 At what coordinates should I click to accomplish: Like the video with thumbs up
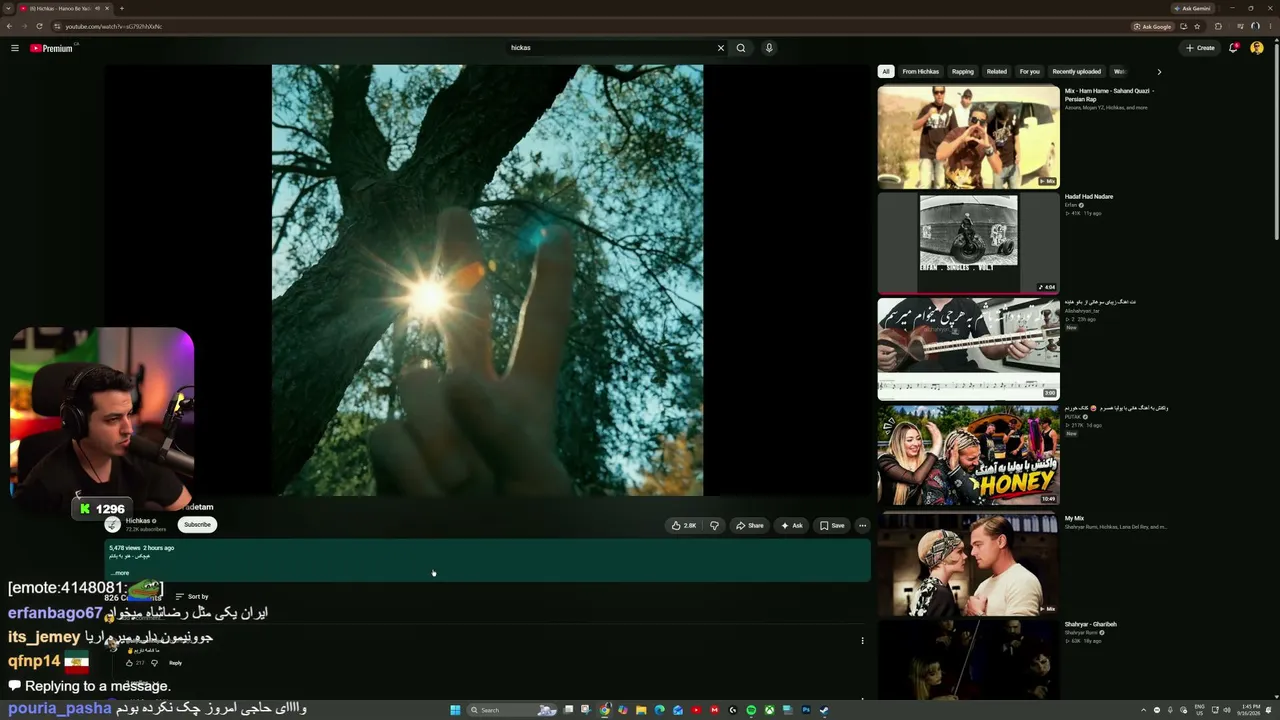click(684, 525)
